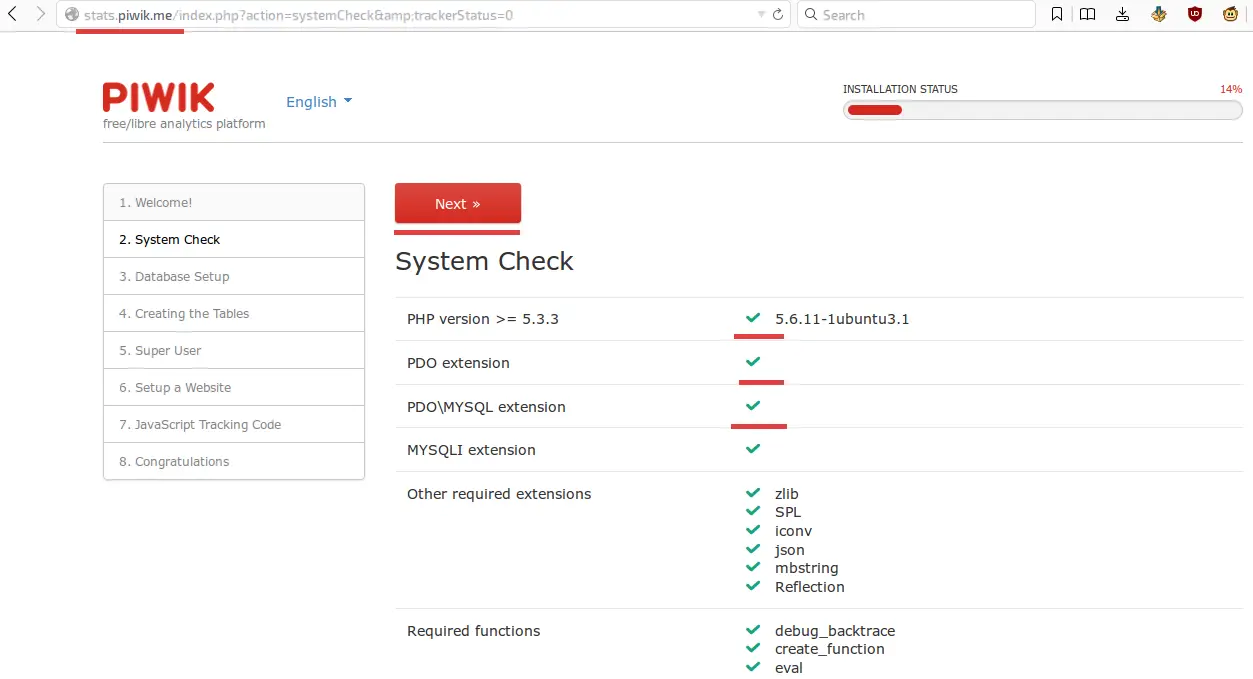Click the check mark next to zlib
The height and width of the screenshot is (679, 1253).
click(x=753, y=493)
